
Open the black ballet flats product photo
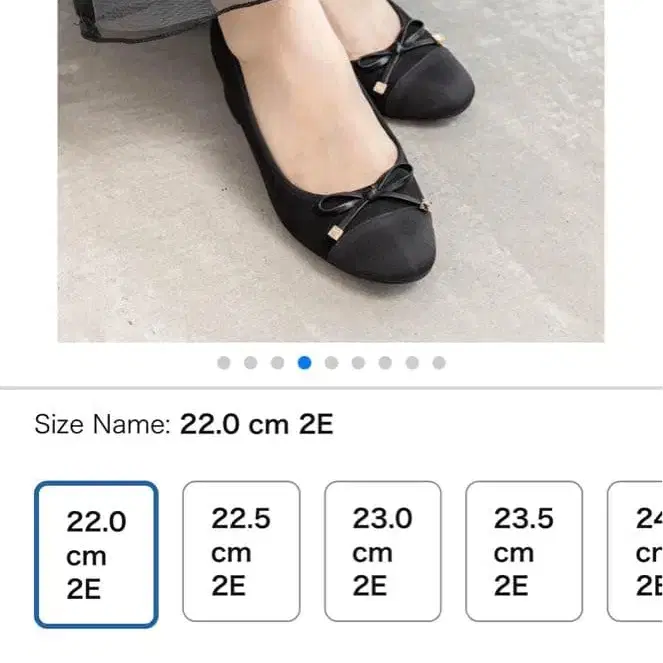[331, 171]
